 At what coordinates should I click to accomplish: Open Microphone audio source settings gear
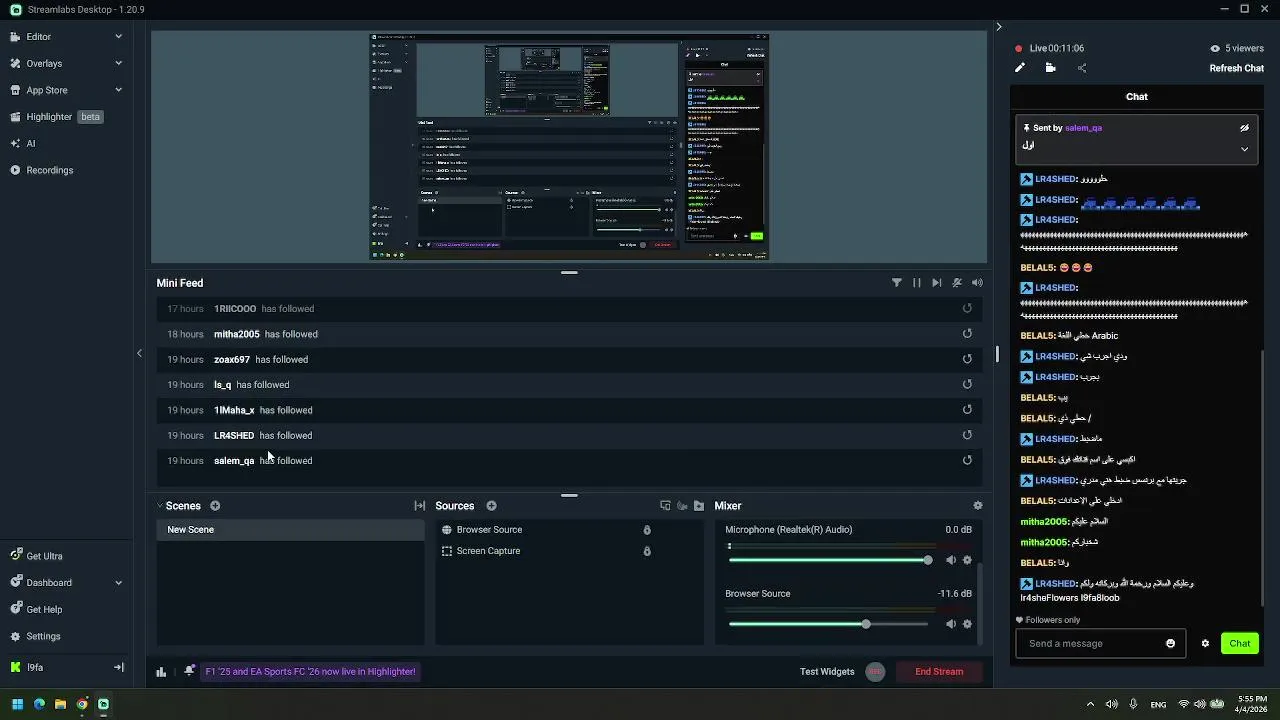point(967,560)
